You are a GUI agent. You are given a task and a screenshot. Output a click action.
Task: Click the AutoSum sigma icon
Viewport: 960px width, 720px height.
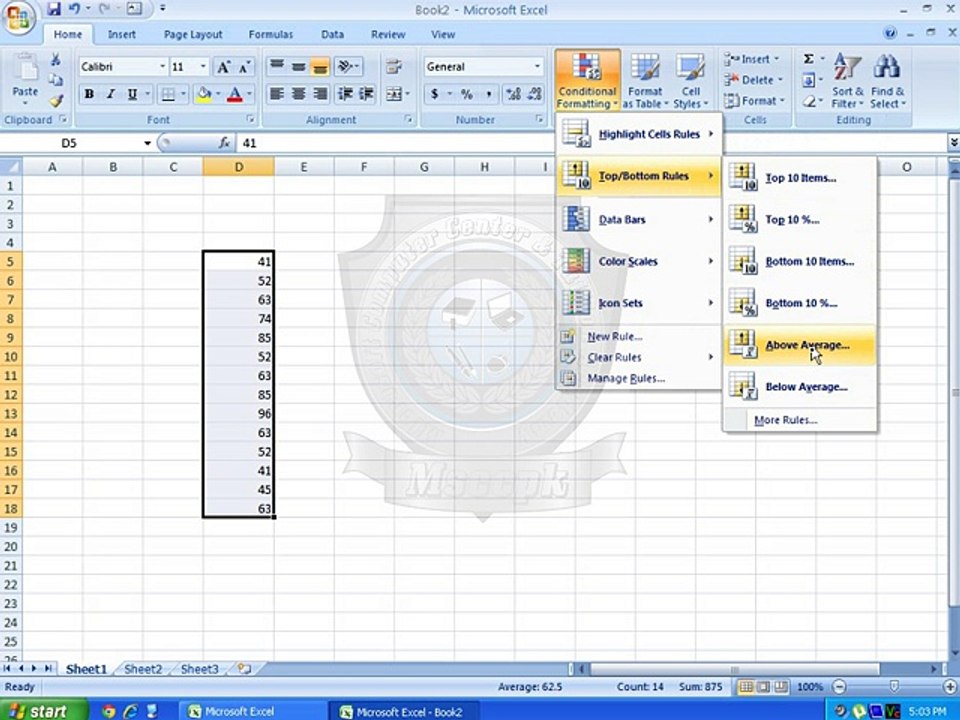coord(809,59)
